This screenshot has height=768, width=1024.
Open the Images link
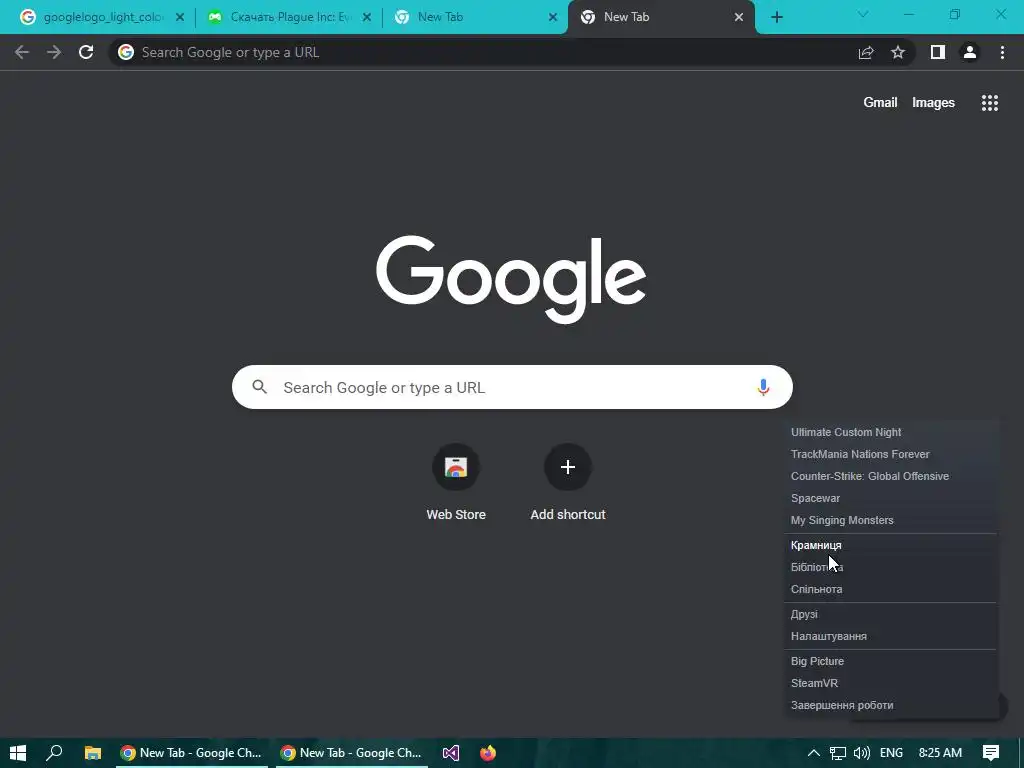pyautogui.click(x=933, y=103)
